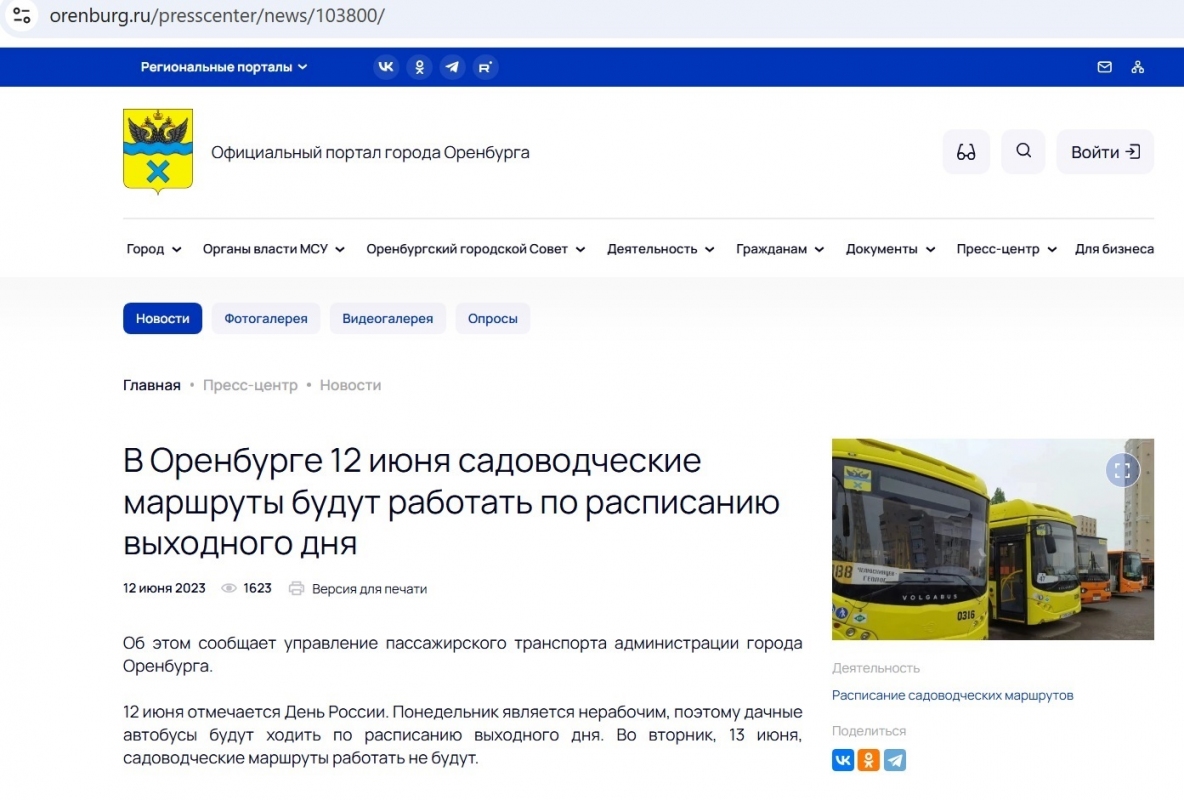Open the VK icon in top bar
This screenshot has height=800, width=1184.
tap(386, 67)
